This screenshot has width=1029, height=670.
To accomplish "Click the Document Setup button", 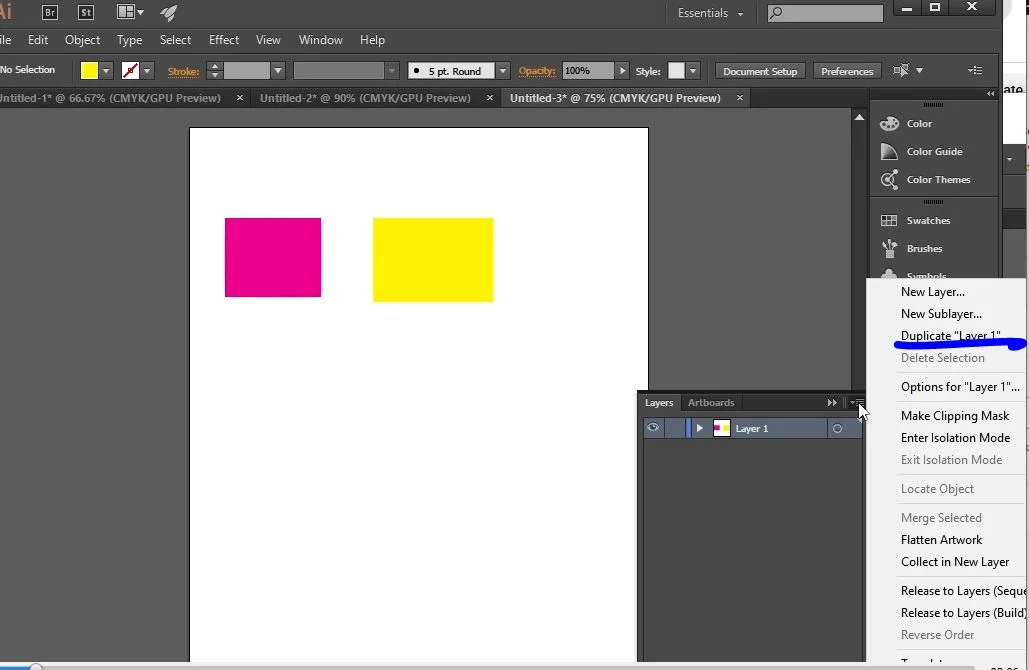I will (760, 71).
